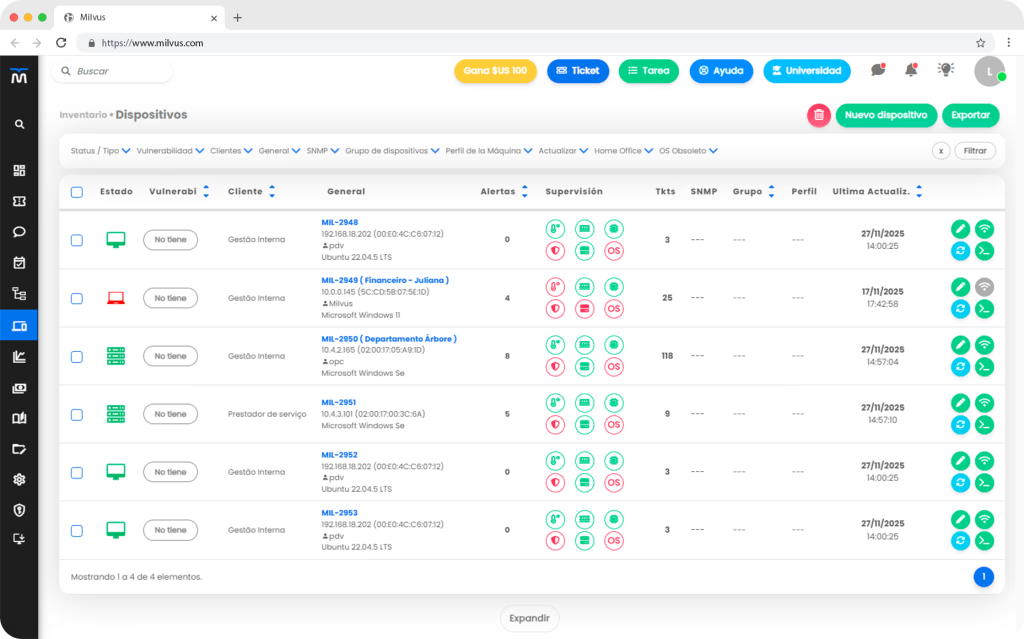Open the calendar icon in sidebar
1024x639 pixels.
[20, 263]
